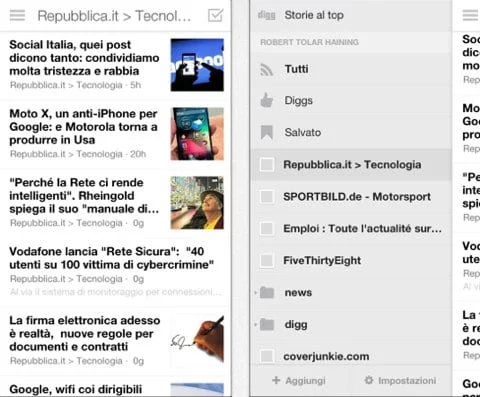
Task: Click the feed square next to SPORTBILD.de - Motorsport
Action: tap(267, 196)
